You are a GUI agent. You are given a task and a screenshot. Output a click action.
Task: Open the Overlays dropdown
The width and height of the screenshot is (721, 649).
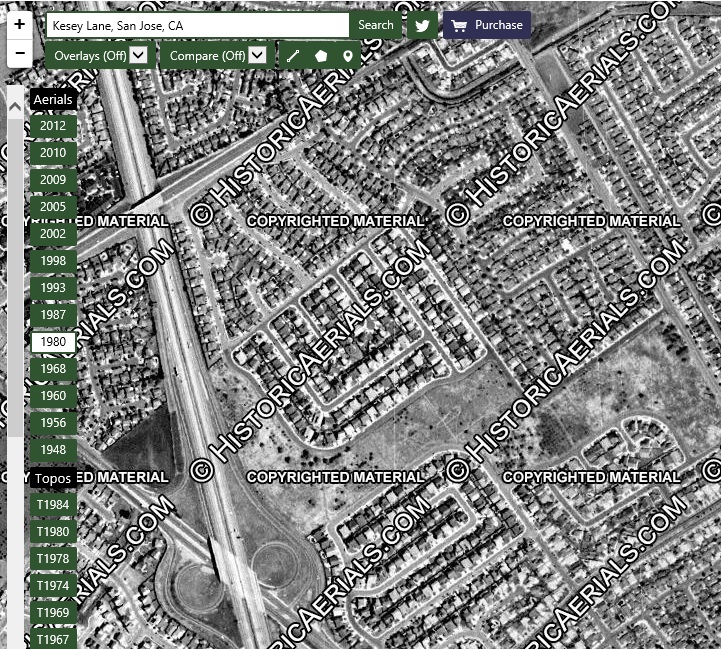pyautogui.click(x=101, y=56)
